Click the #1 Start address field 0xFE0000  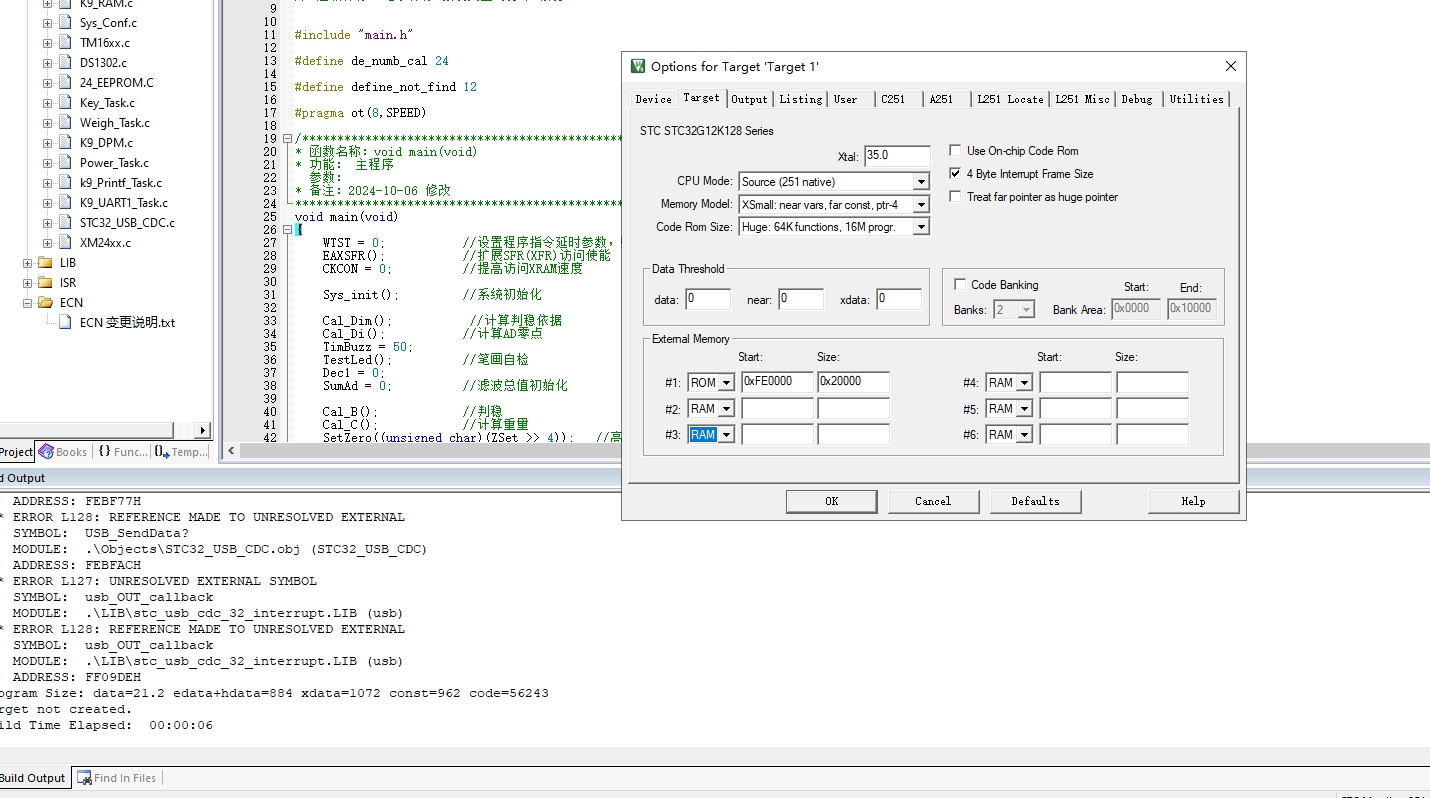pyautogui.click(x=777, y=382)
